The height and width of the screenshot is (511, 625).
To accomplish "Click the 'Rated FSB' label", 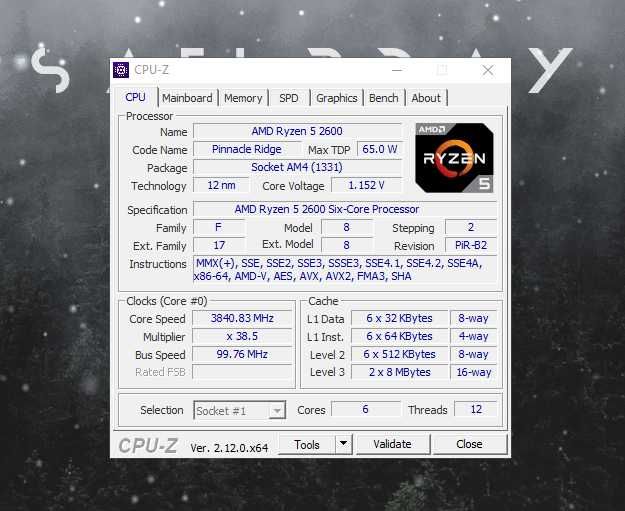I will tap(160, 372).
